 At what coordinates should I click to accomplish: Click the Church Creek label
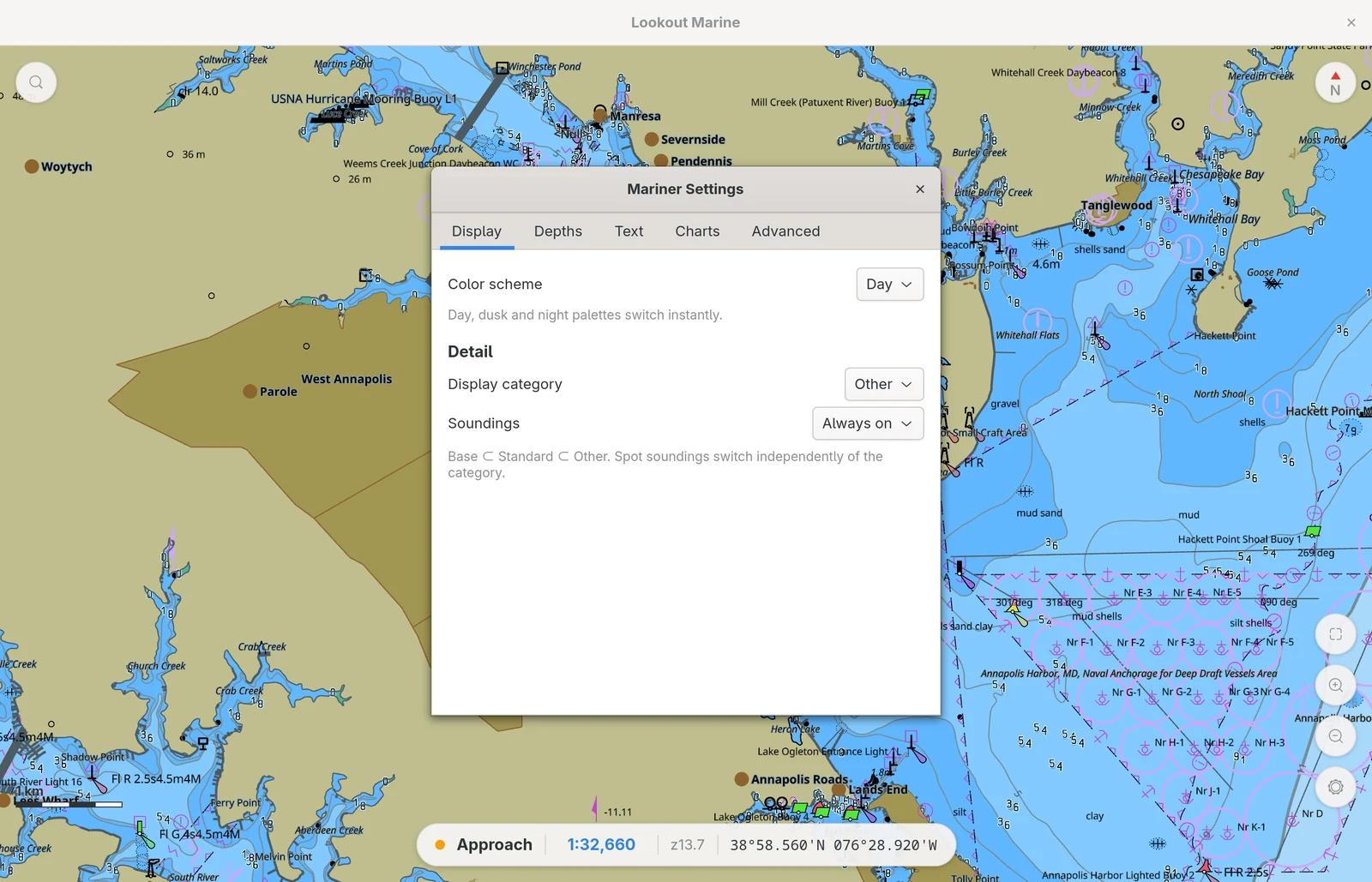point(156,666)
